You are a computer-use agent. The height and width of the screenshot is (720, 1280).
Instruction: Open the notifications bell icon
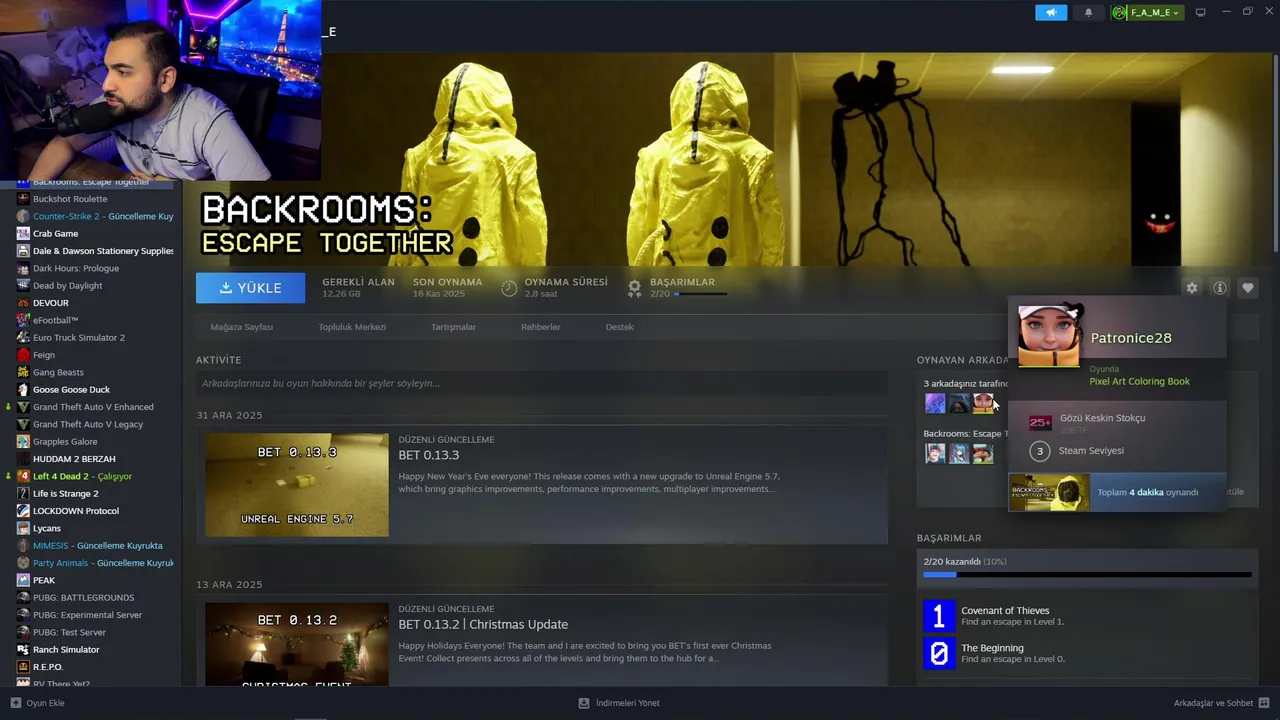click(x=1088, y=12)
